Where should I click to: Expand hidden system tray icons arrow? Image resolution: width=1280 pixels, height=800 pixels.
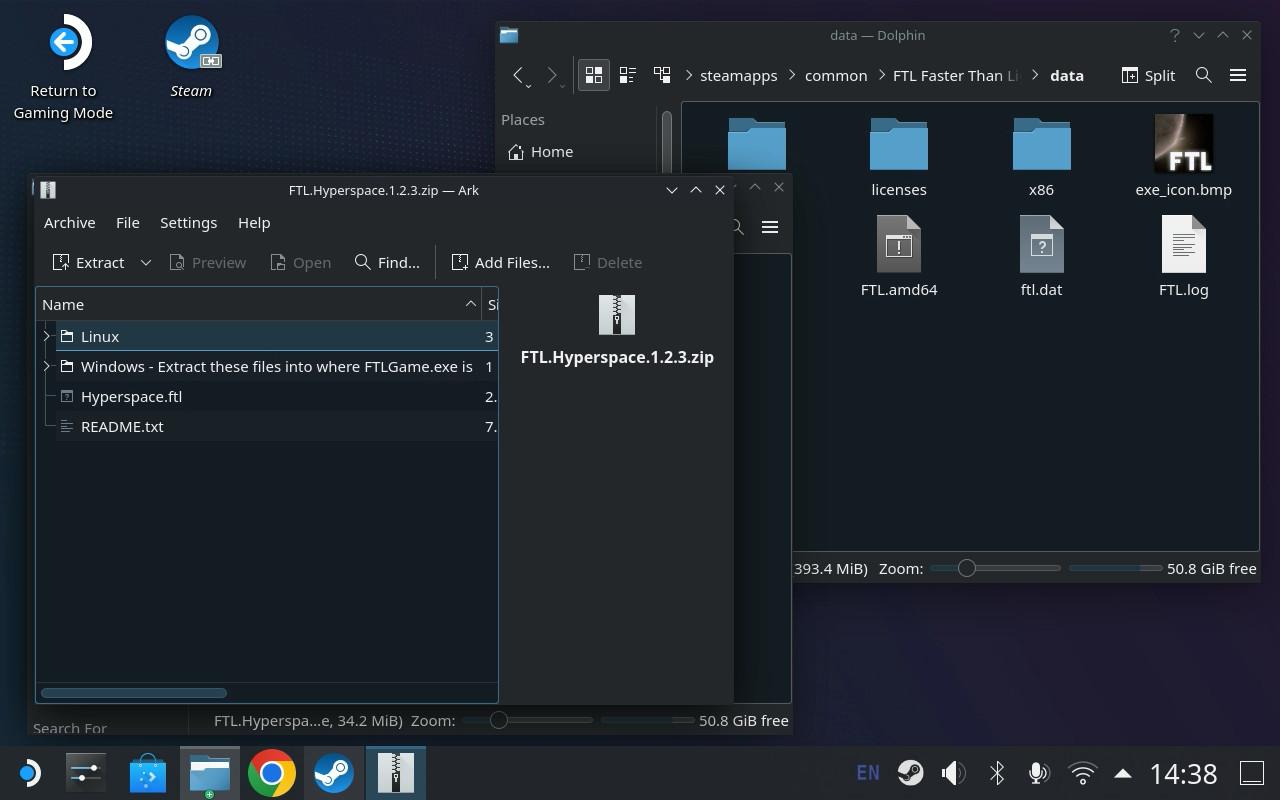[1123, 773]
